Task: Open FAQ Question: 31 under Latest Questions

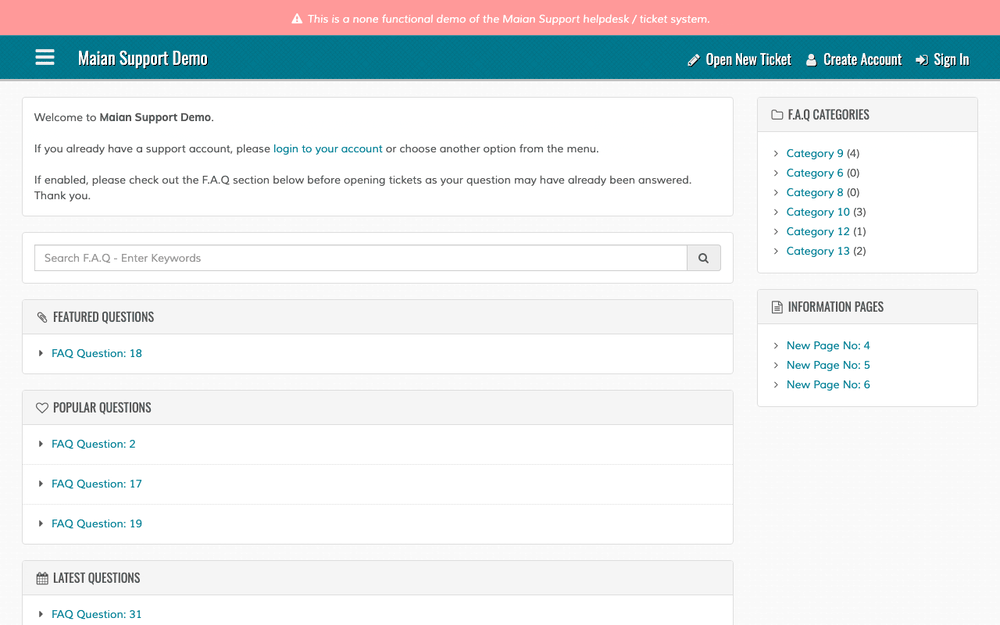Action: [x=96, y=614]
